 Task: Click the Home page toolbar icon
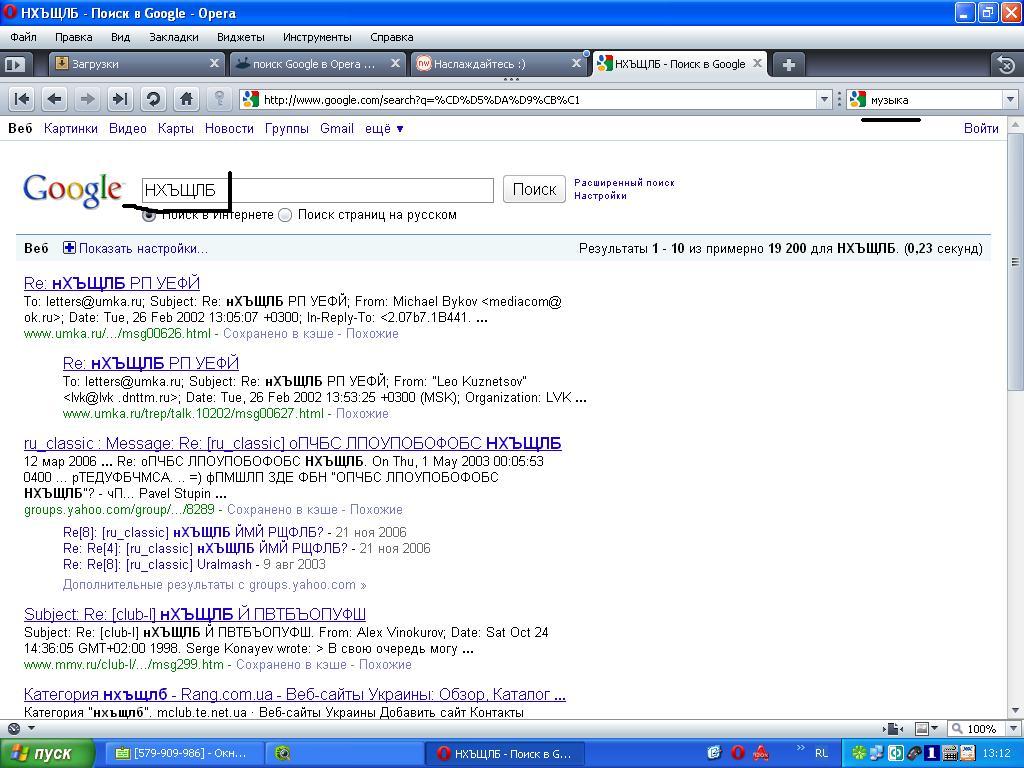(x=186, y=99)
